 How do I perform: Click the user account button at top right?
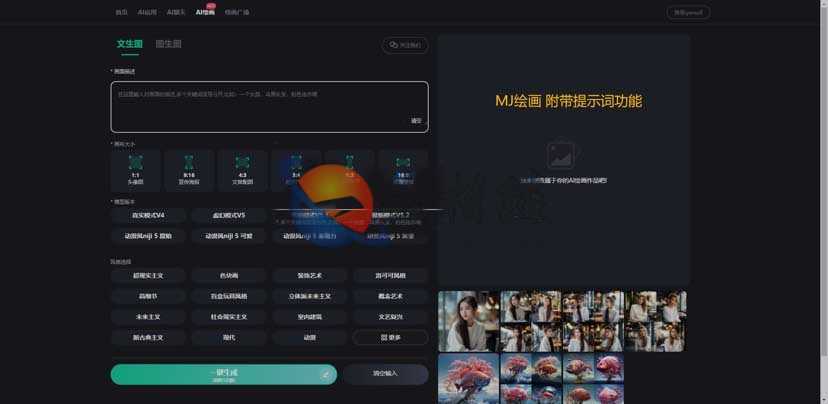point(688,13)
